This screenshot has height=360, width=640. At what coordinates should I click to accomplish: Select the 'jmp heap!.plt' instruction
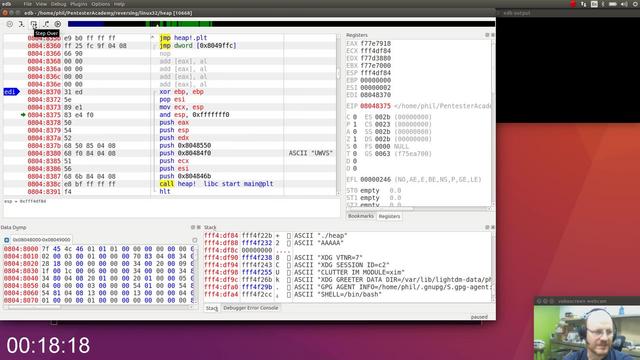click(183, 38)
